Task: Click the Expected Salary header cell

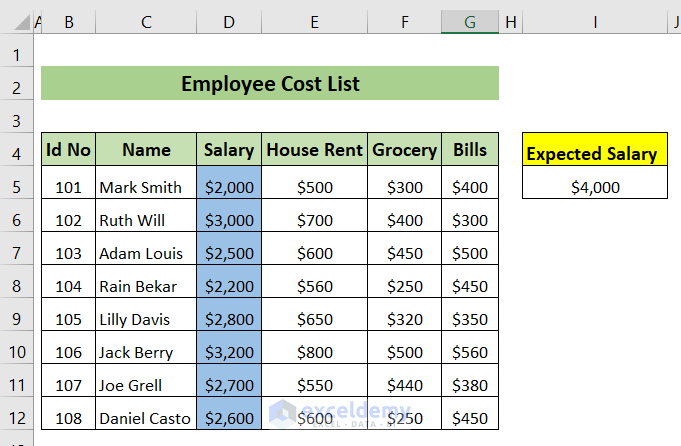Action: coord(594,153)
